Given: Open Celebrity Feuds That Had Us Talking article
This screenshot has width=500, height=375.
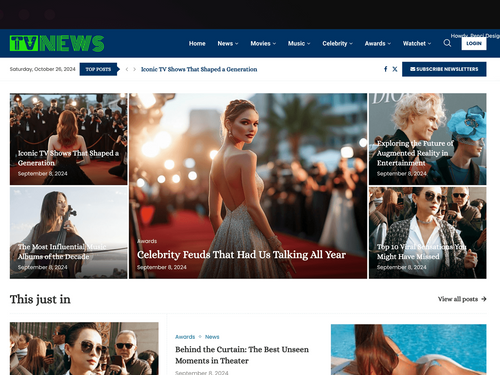Looking at the screenshot, I should pyautogui.click(x=241, y=255).
